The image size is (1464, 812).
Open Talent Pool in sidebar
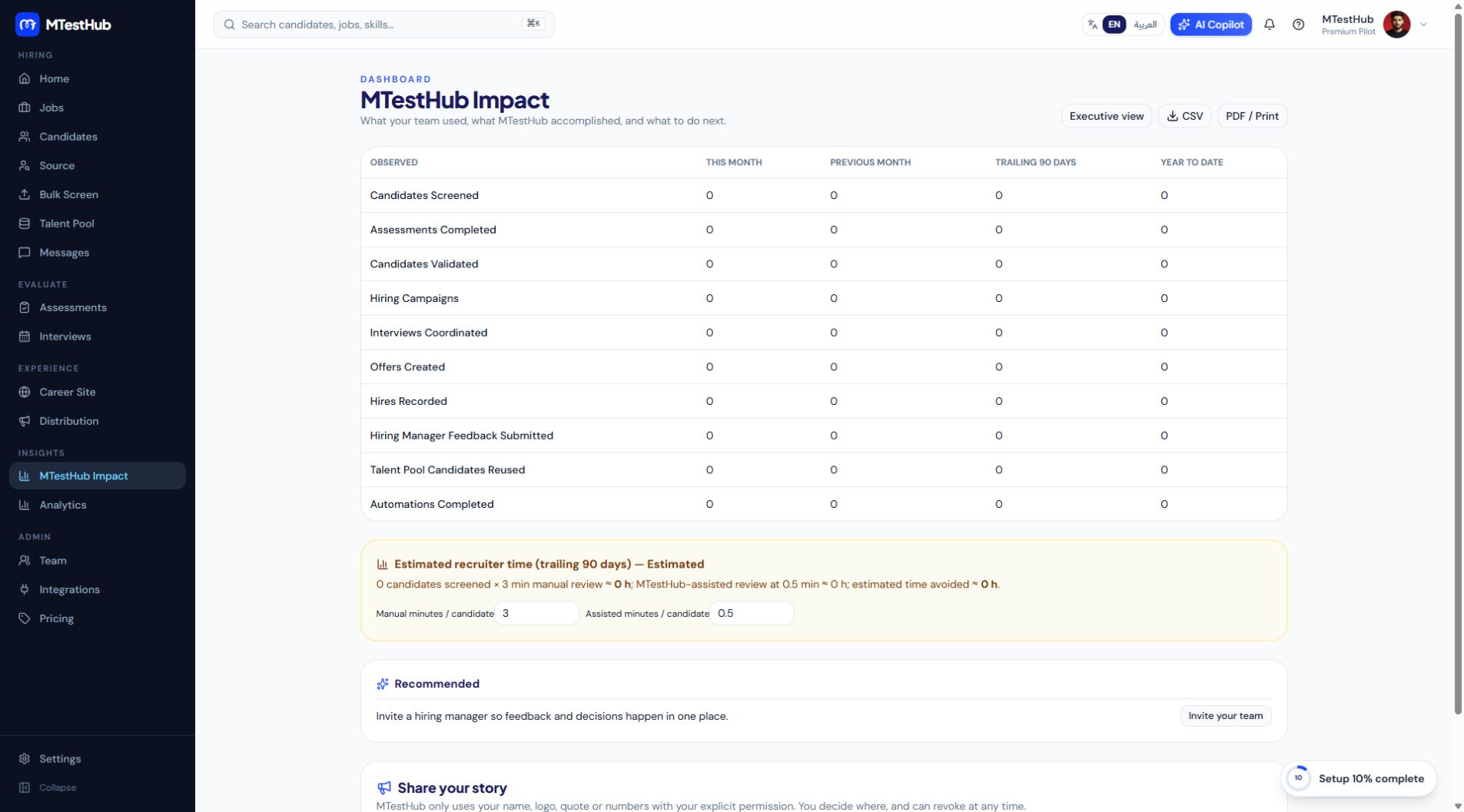pos(98,224)
